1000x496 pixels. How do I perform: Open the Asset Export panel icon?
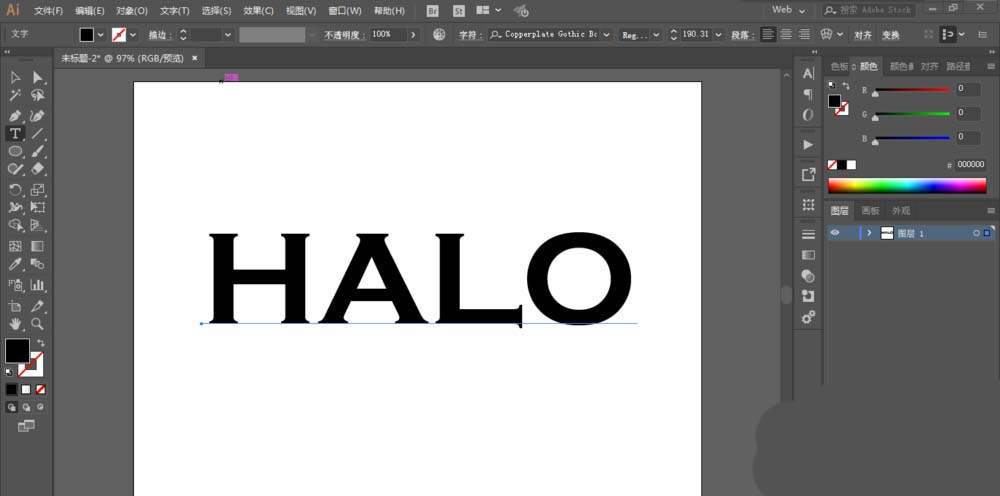tap(808, 174)
